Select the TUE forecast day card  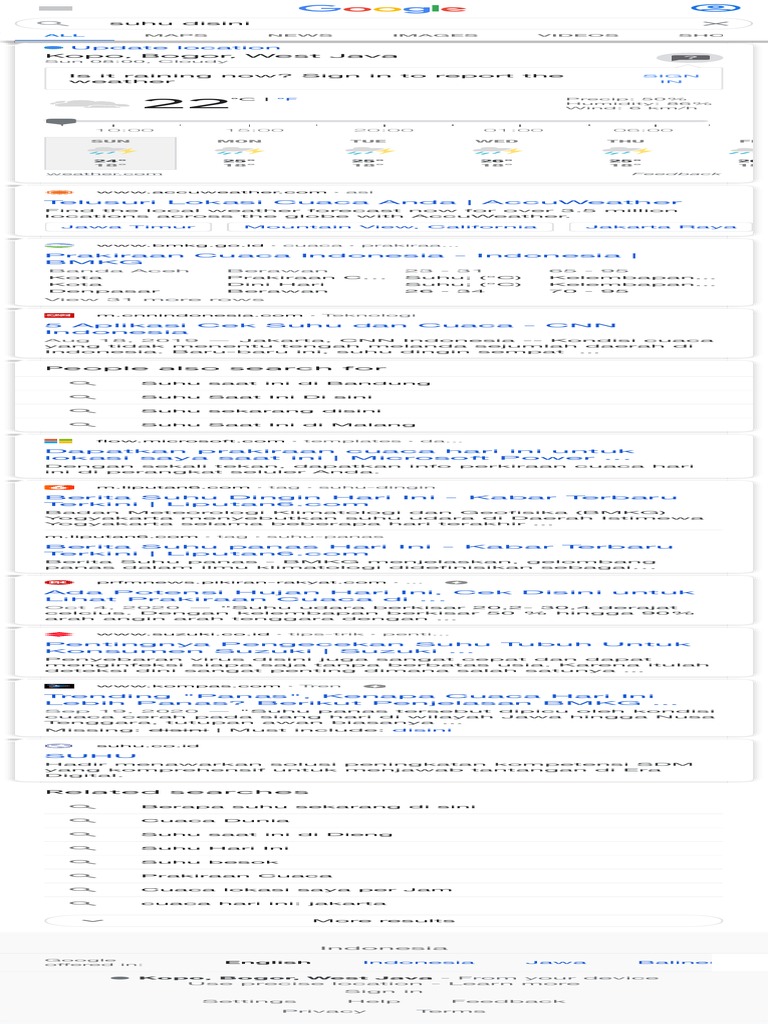click(x=368, y=154)
